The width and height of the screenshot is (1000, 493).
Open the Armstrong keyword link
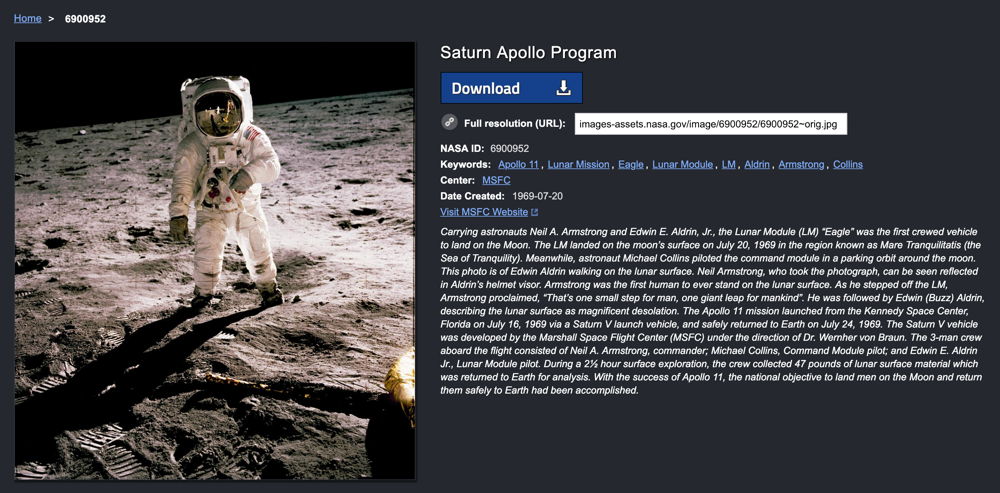click(801, 164)
